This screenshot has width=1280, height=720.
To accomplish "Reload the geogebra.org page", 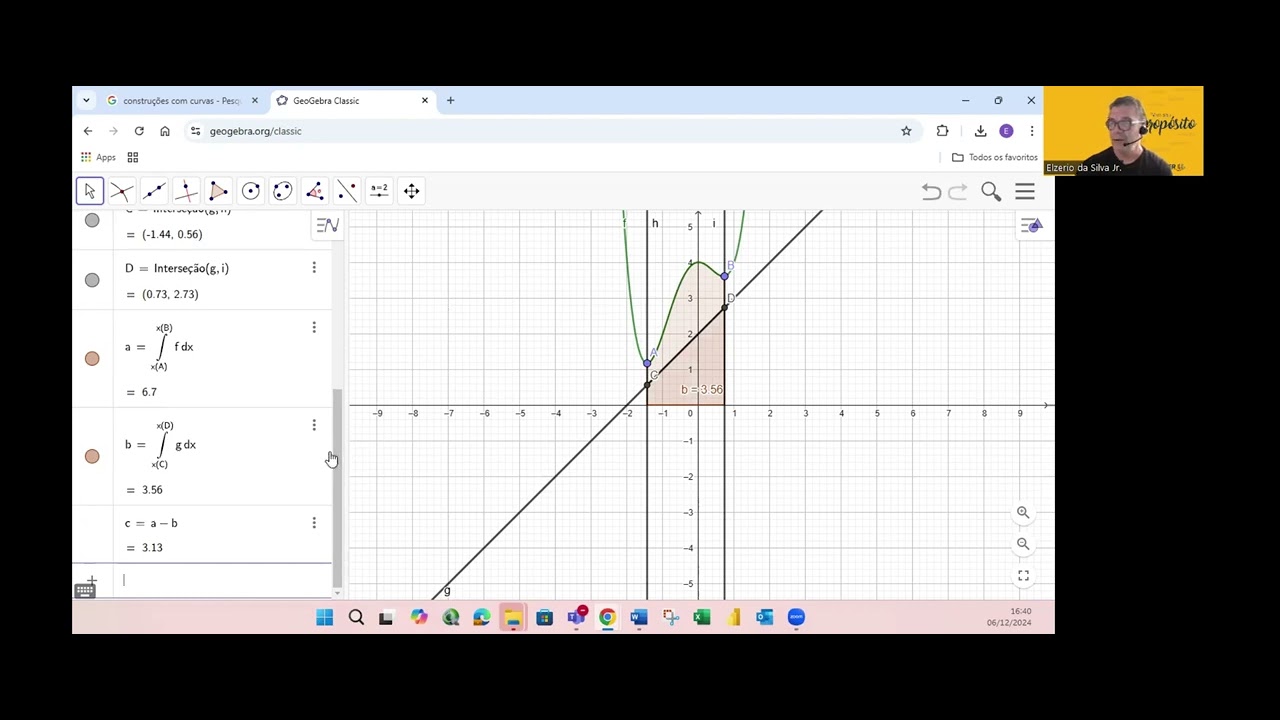I will [139, 131].
